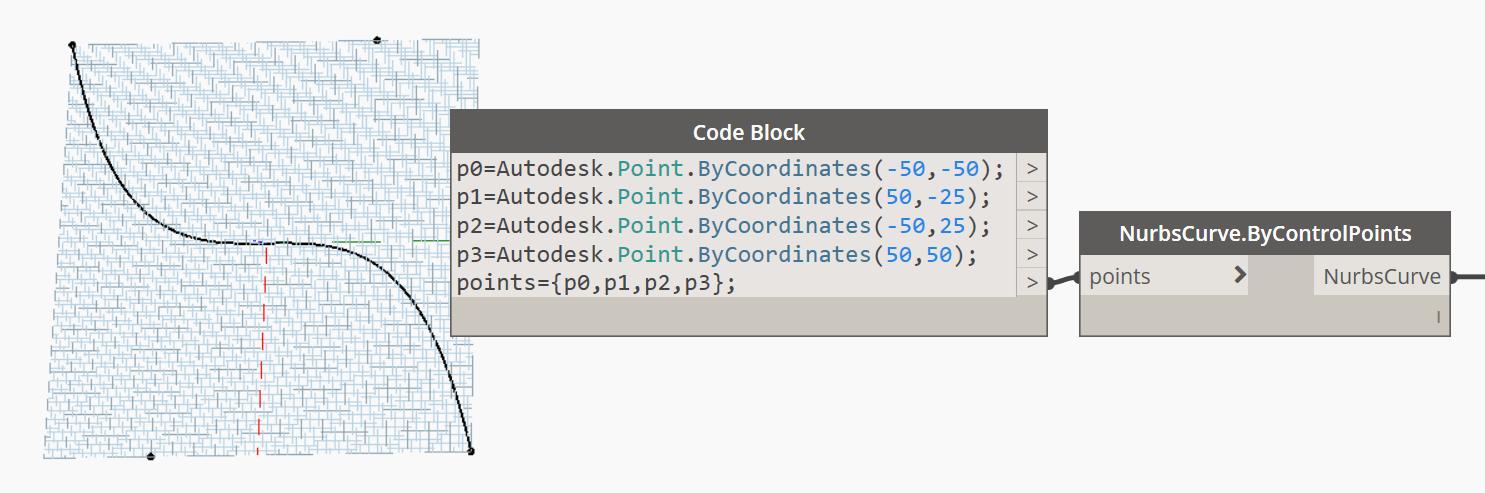The width and height of the screenshot is (1485, 493).
Task: Expand the chevron on points input port
Action: 1240,275
